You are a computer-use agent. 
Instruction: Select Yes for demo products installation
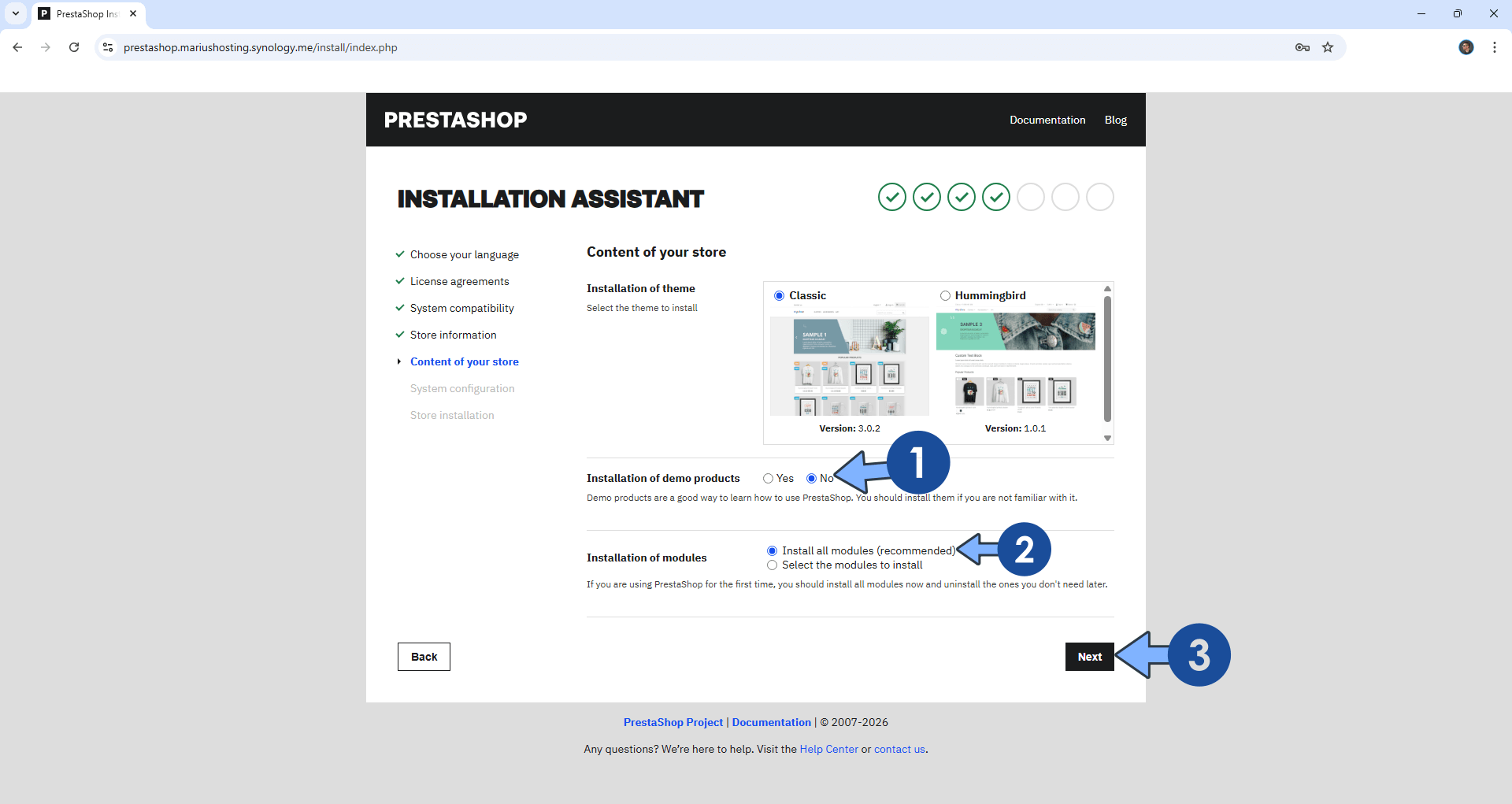[x=767, y=478]
